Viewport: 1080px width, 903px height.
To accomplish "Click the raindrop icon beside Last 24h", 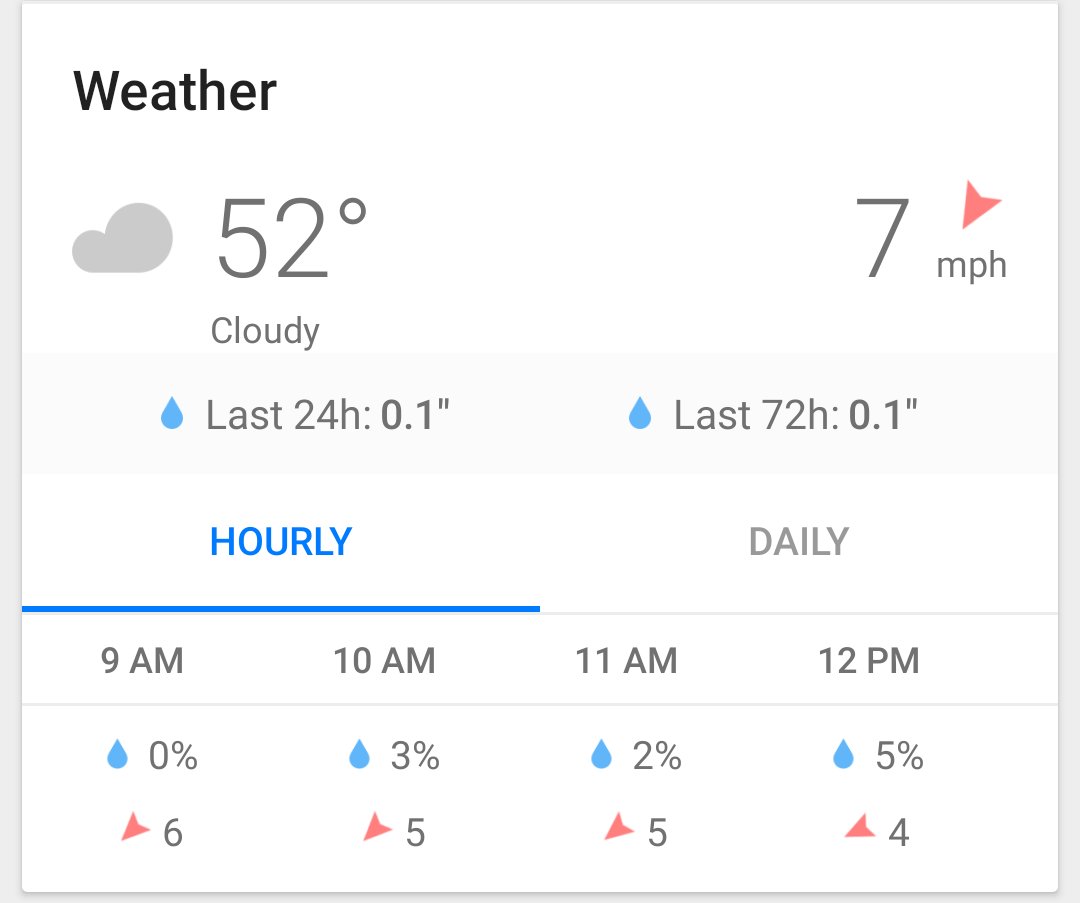I will 172,413.
